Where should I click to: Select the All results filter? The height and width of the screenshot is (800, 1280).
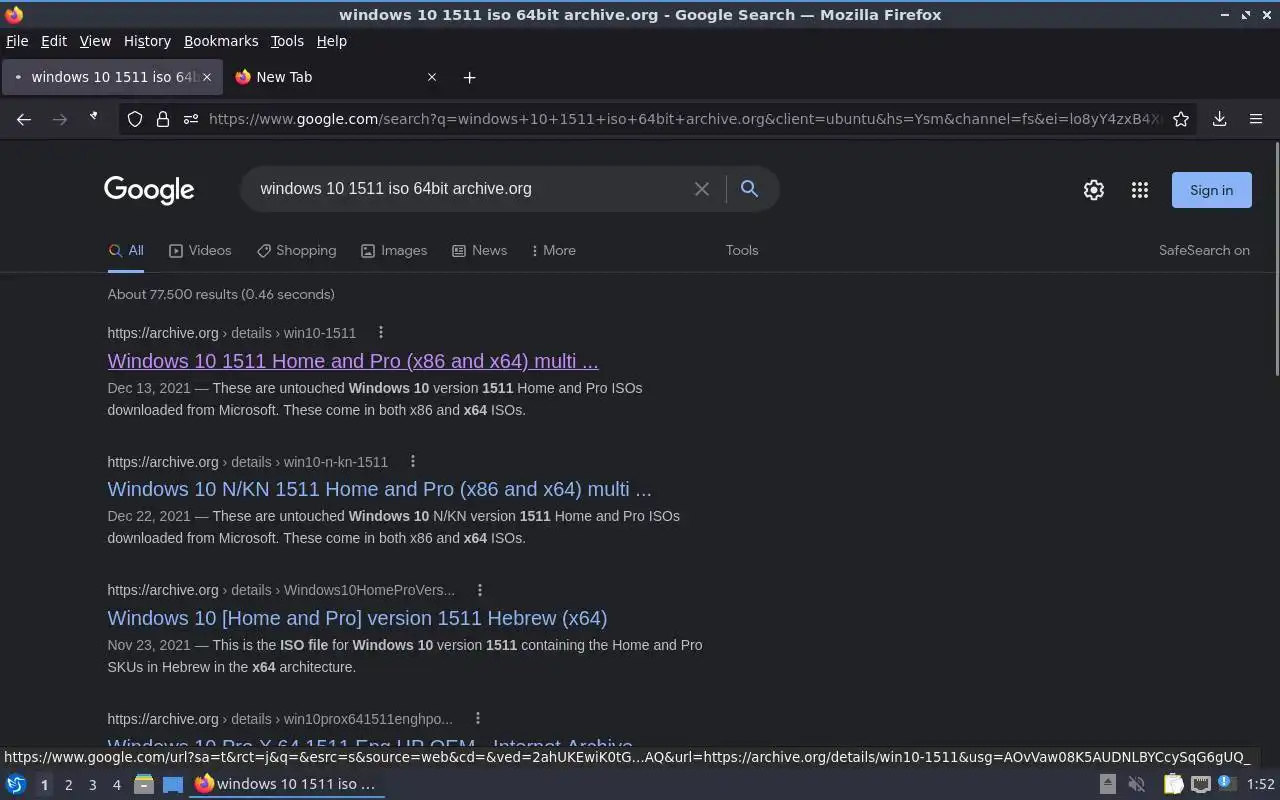pyautogui.click(x=126, y=250)
